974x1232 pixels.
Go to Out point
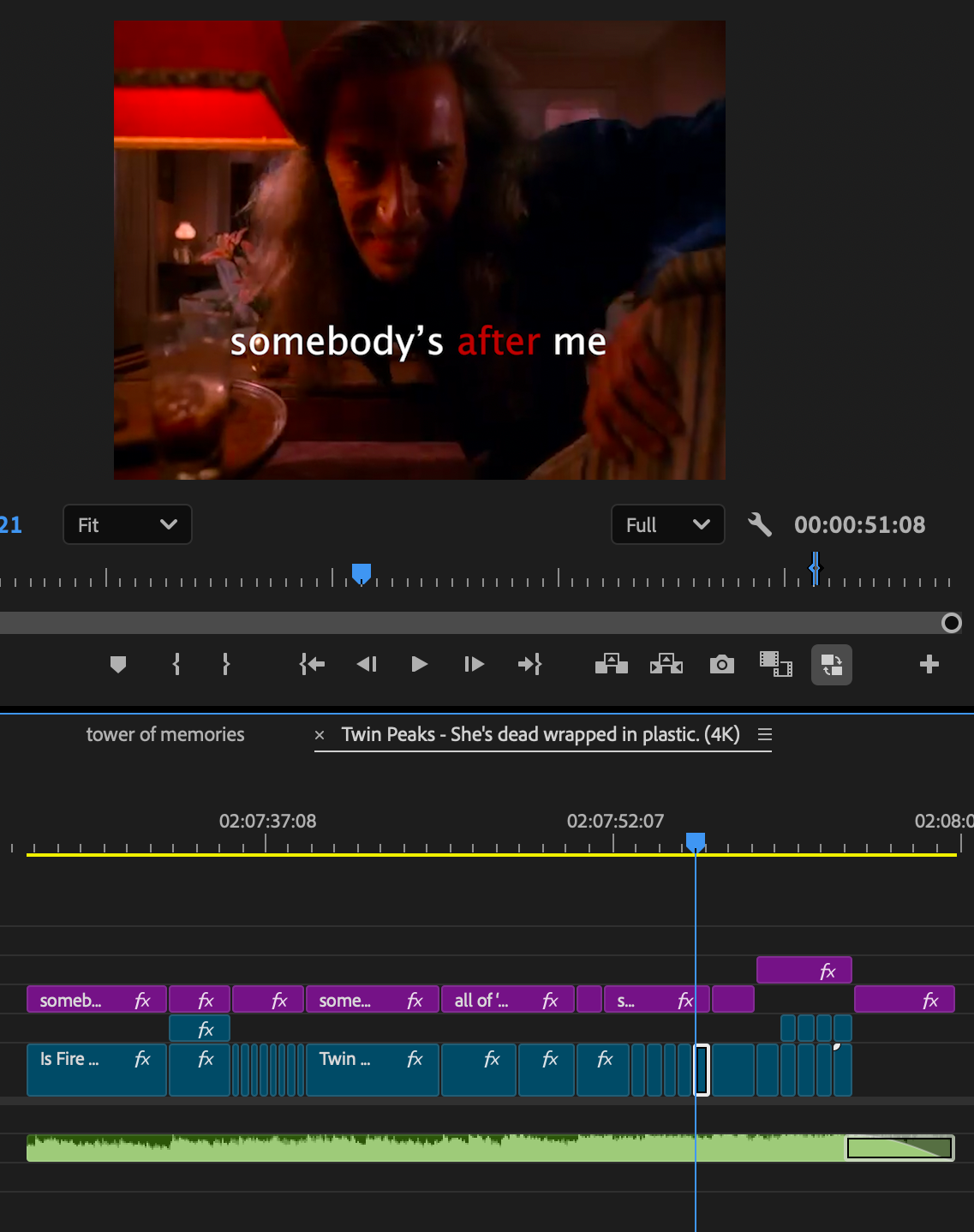coord(529,664)
